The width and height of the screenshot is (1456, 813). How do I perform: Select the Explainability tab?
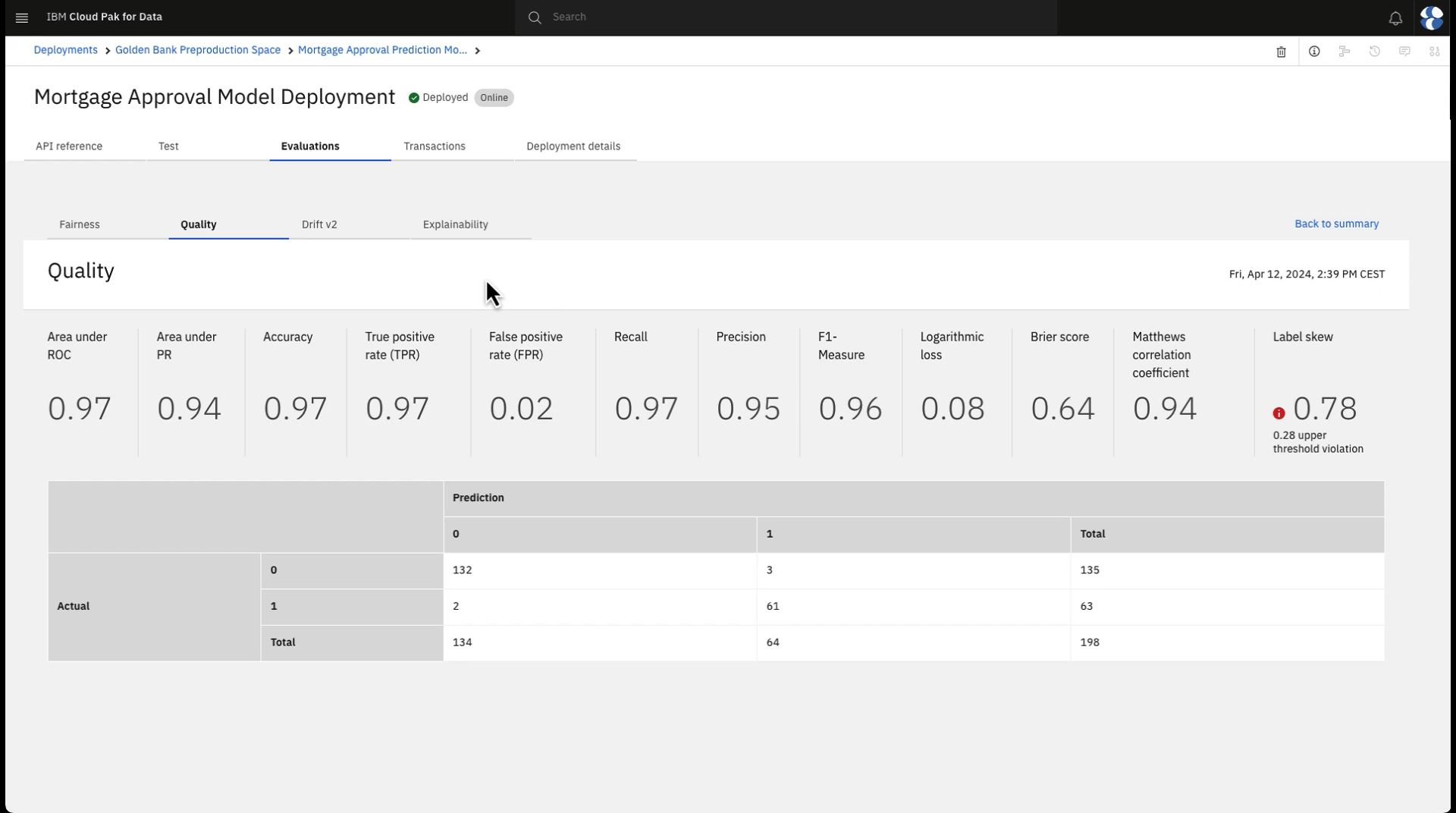[x=455, y=224]
